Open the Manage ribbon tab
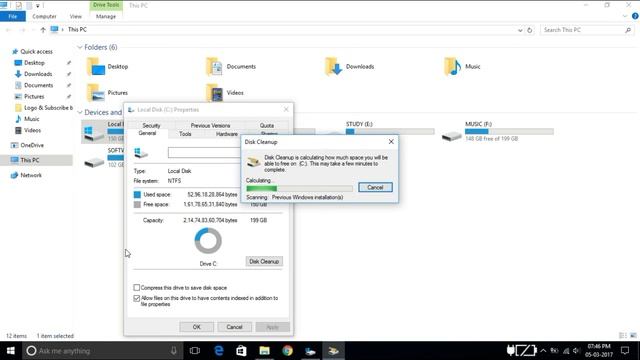The width and height of the screenshot is (640, 360). tap(106, 16)
